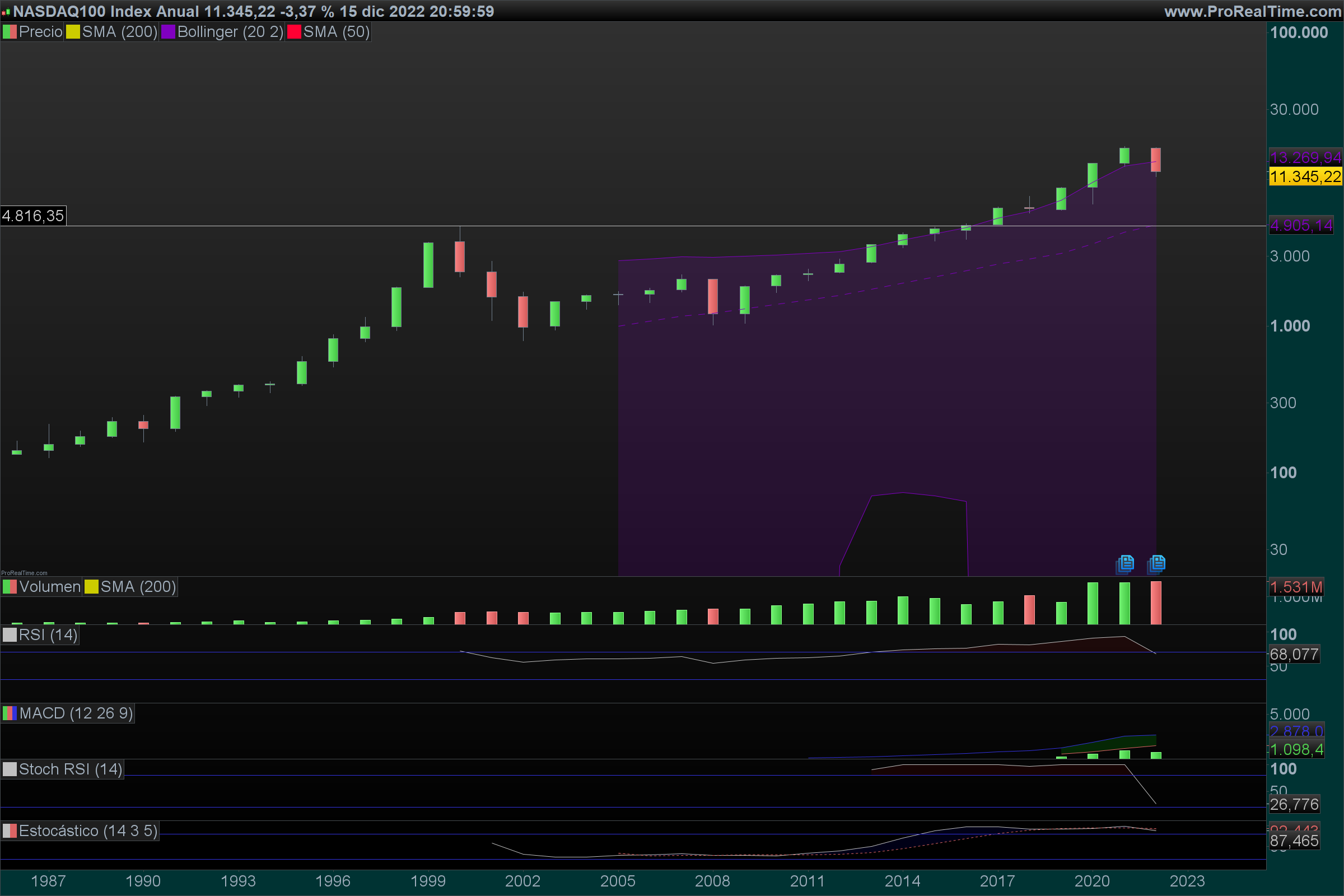1344x896 pixels.
Task: Click the Volumen legend color icon
Action: tap(10, 587)
